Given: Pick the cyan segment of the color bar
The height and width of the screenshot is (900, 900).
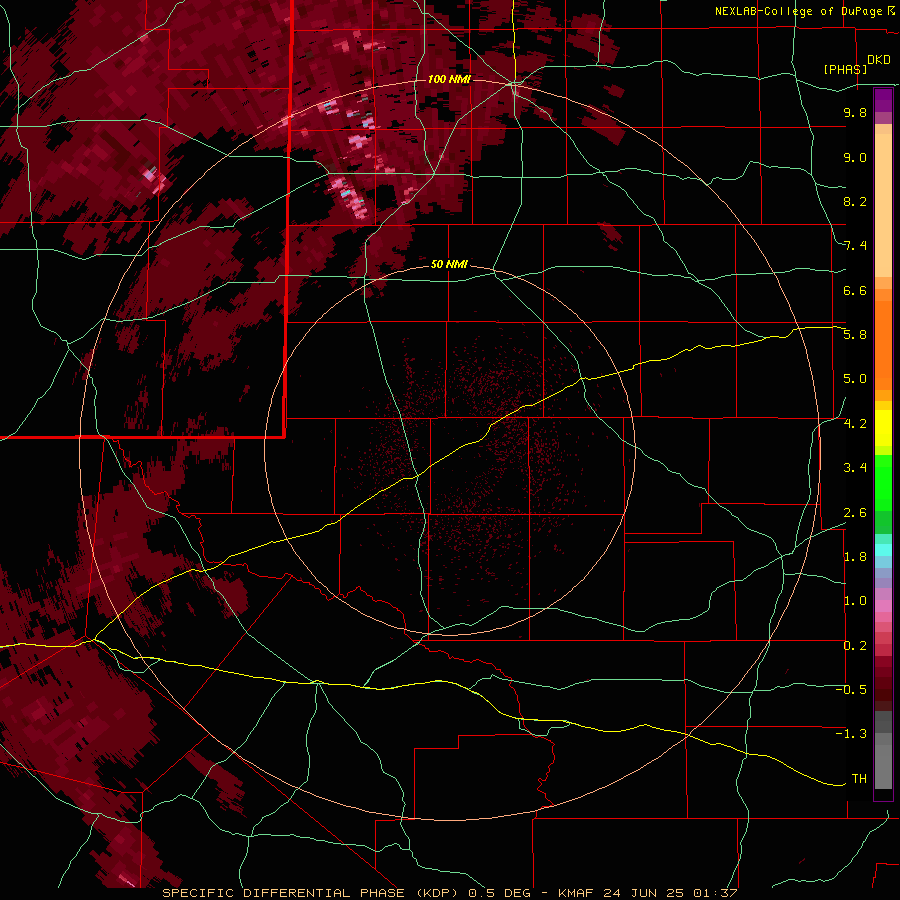Looking at the screenshot, I should coord(883,550).
